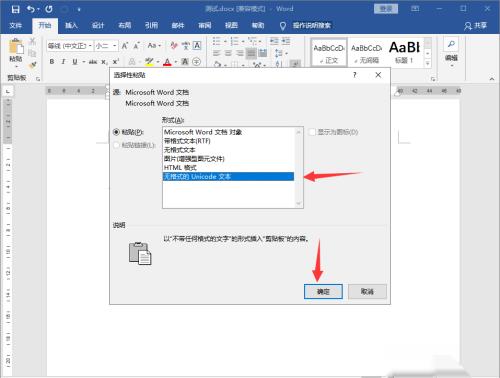This screenshot has height=378, width=500.
Task: Click the red font color A swatch
Action: click(167, 62)
